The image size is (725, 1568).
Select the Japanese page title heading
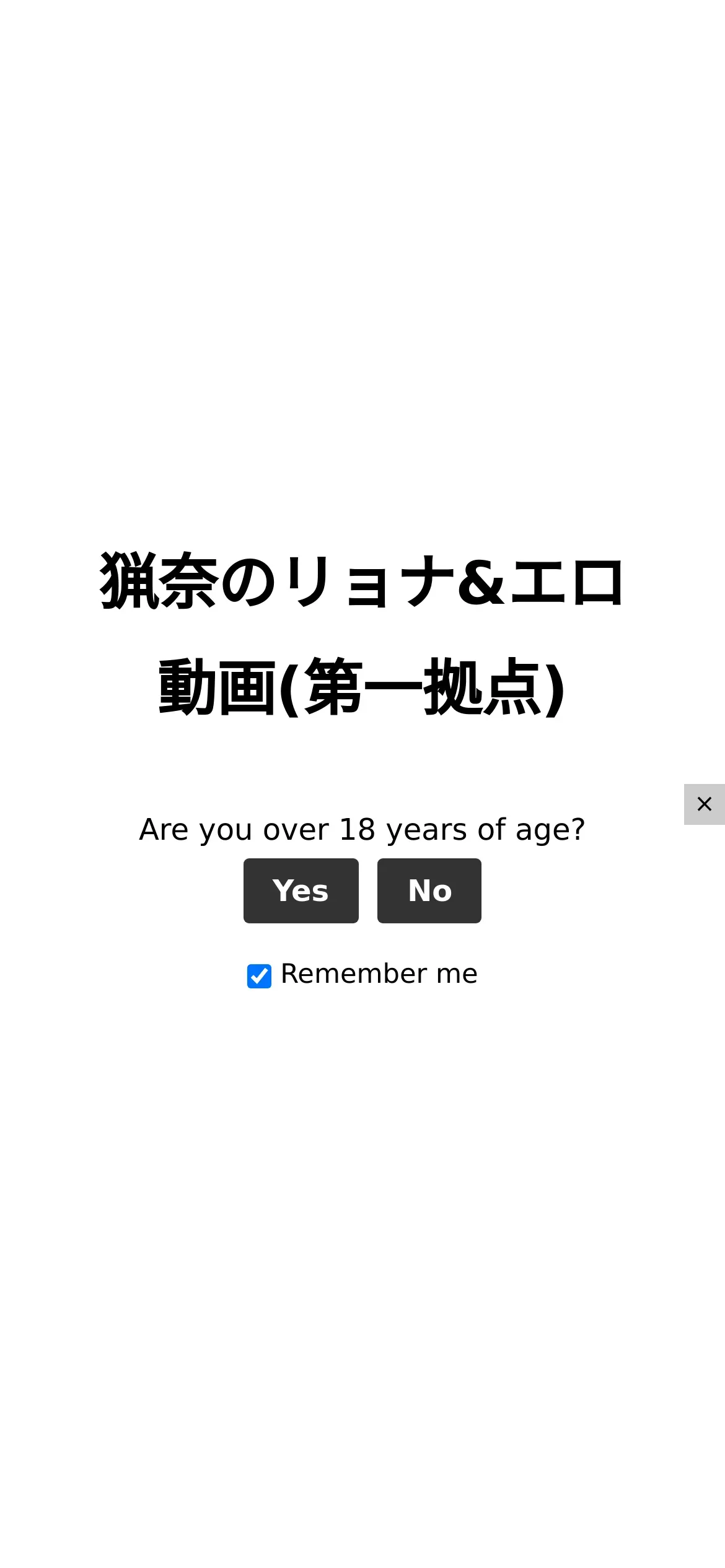[362, 634]
